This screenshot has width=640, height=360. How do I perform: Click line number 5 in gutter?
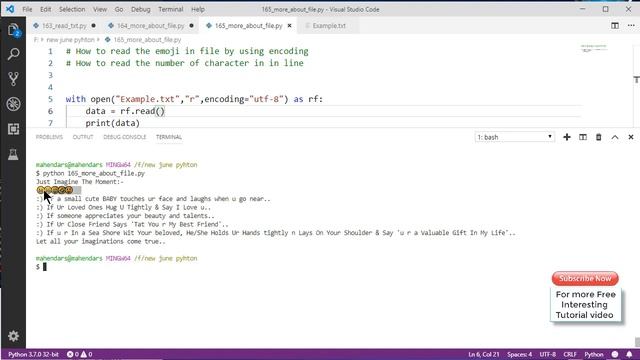pyautogui.click(x=50, y=99)
